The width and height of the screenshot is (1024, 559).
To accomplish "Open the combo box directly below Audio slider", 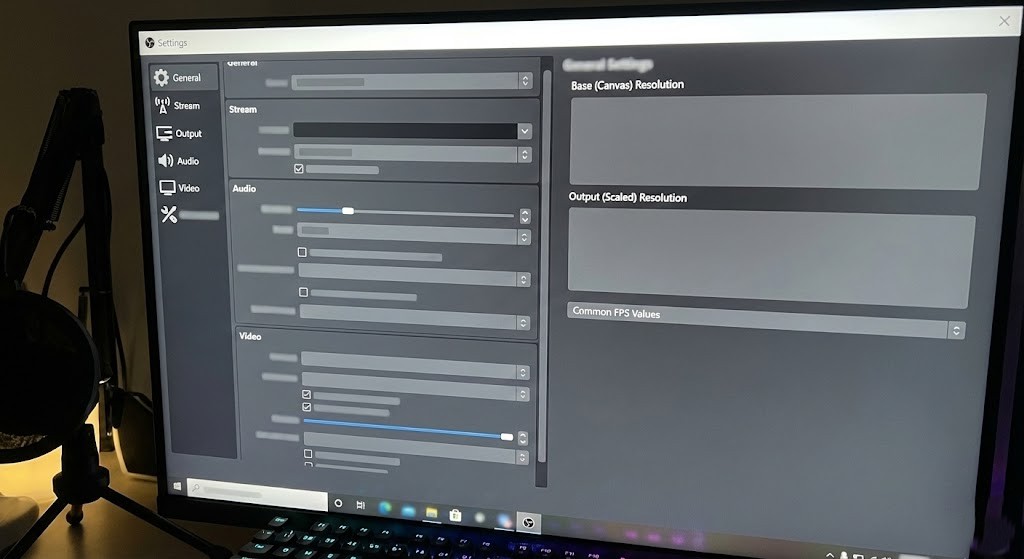I will (x=413, y=234).
